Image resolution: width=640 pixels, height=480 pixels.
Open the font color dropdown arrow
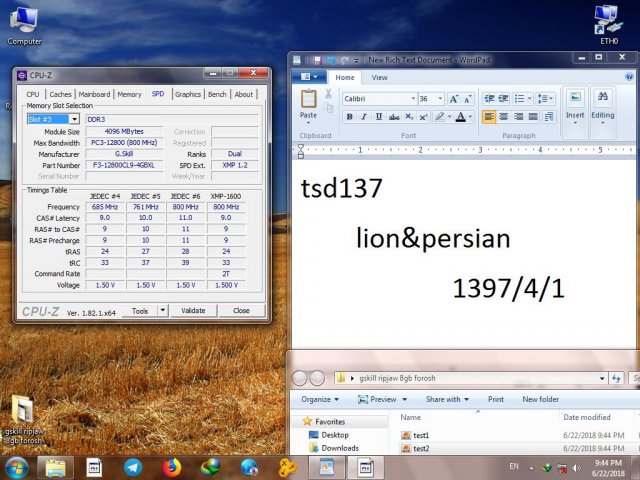pyautogui.click(x=470, y=117)
